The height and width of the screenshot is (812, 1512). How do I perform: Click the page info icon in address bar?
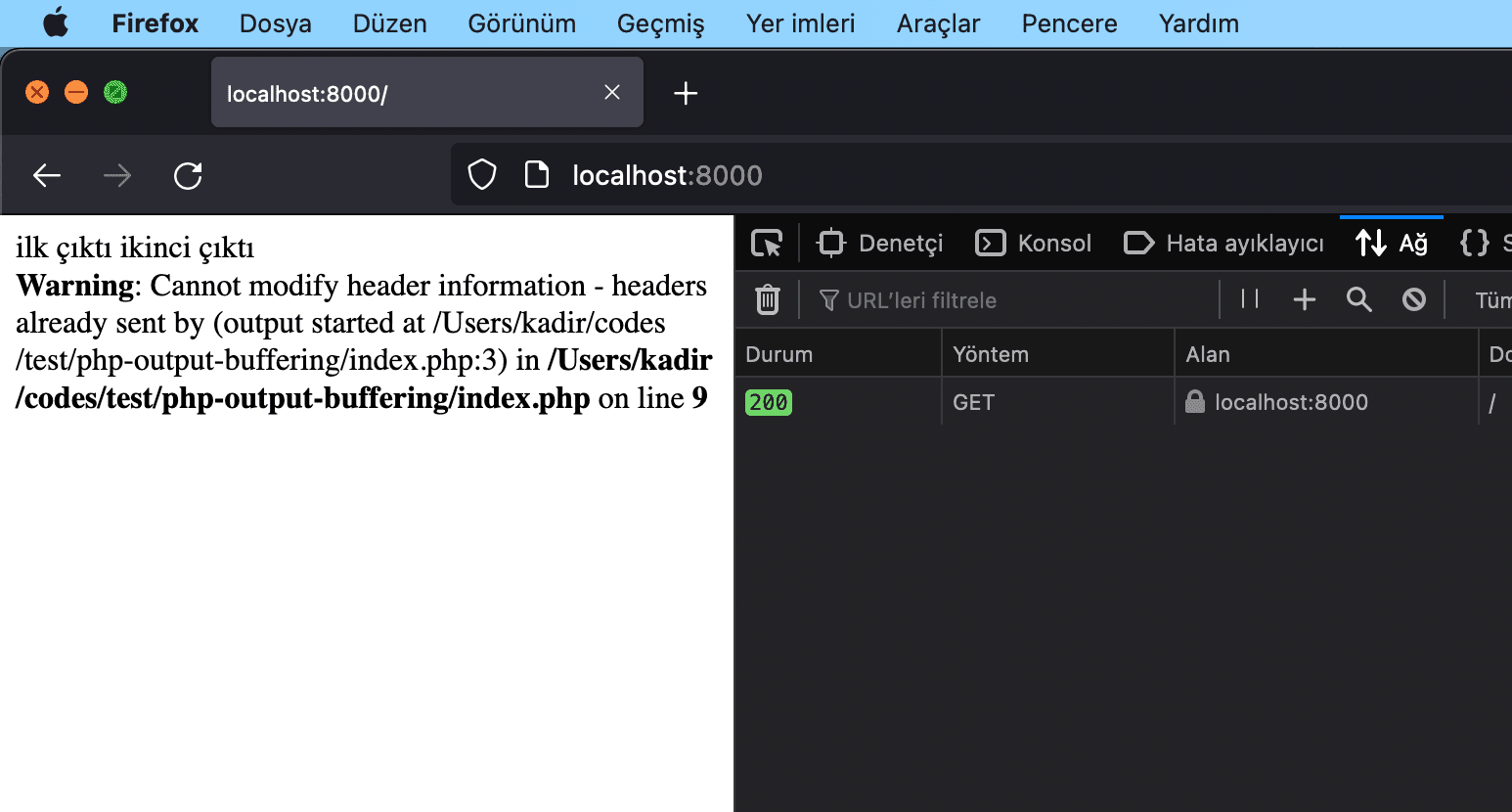click(x=537, y=175)
